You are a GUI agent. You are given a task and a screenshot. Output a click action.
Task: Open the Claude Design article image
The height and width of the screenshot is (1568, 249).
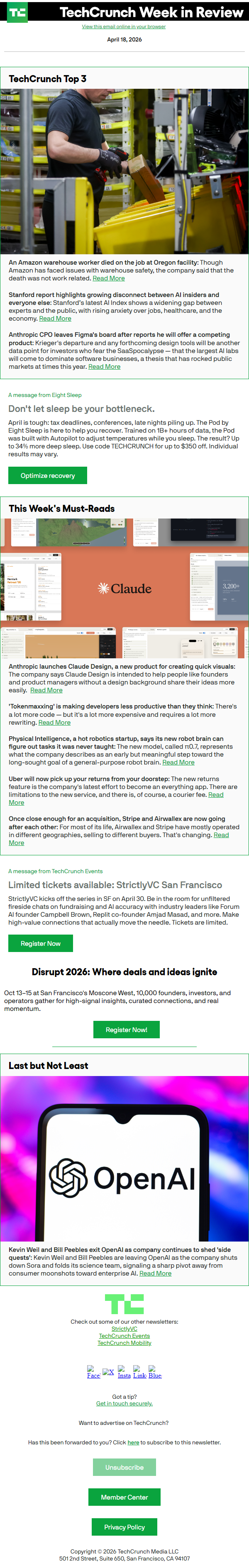pos(124,588)
